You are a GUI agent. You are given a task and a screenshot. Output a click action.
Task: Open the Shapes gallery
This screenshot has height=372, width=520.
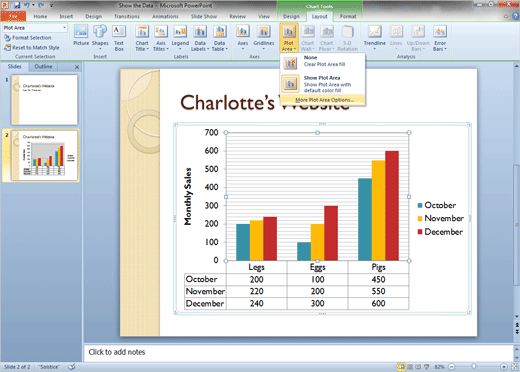100,37
